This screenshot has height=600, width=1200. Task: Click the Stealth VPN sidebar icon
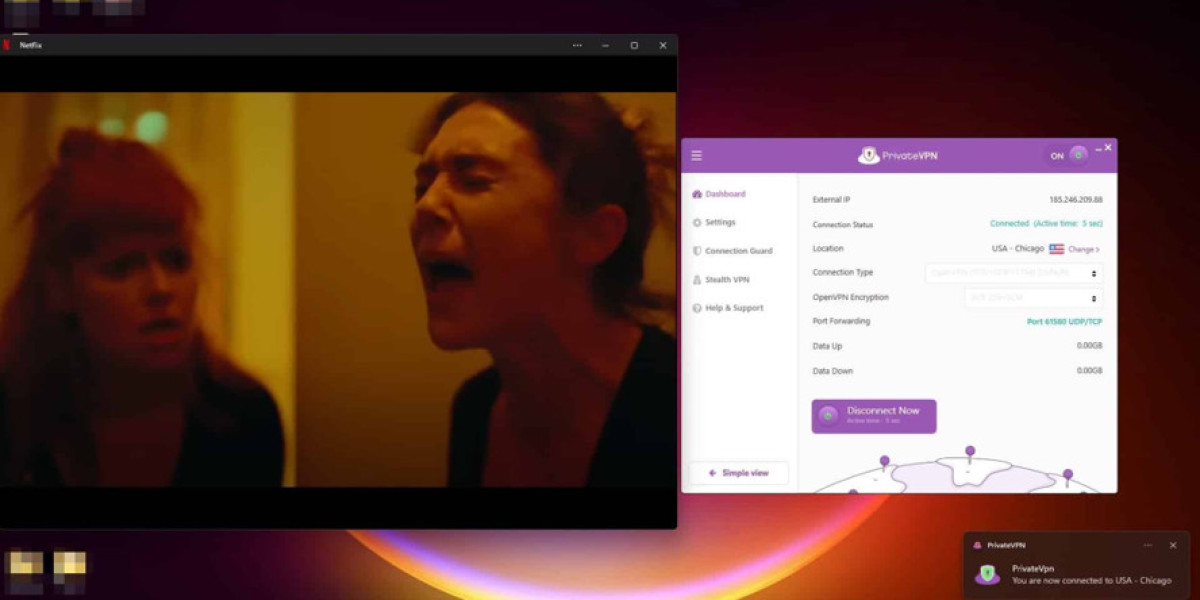pyautogui.click(x=697, y=280)
